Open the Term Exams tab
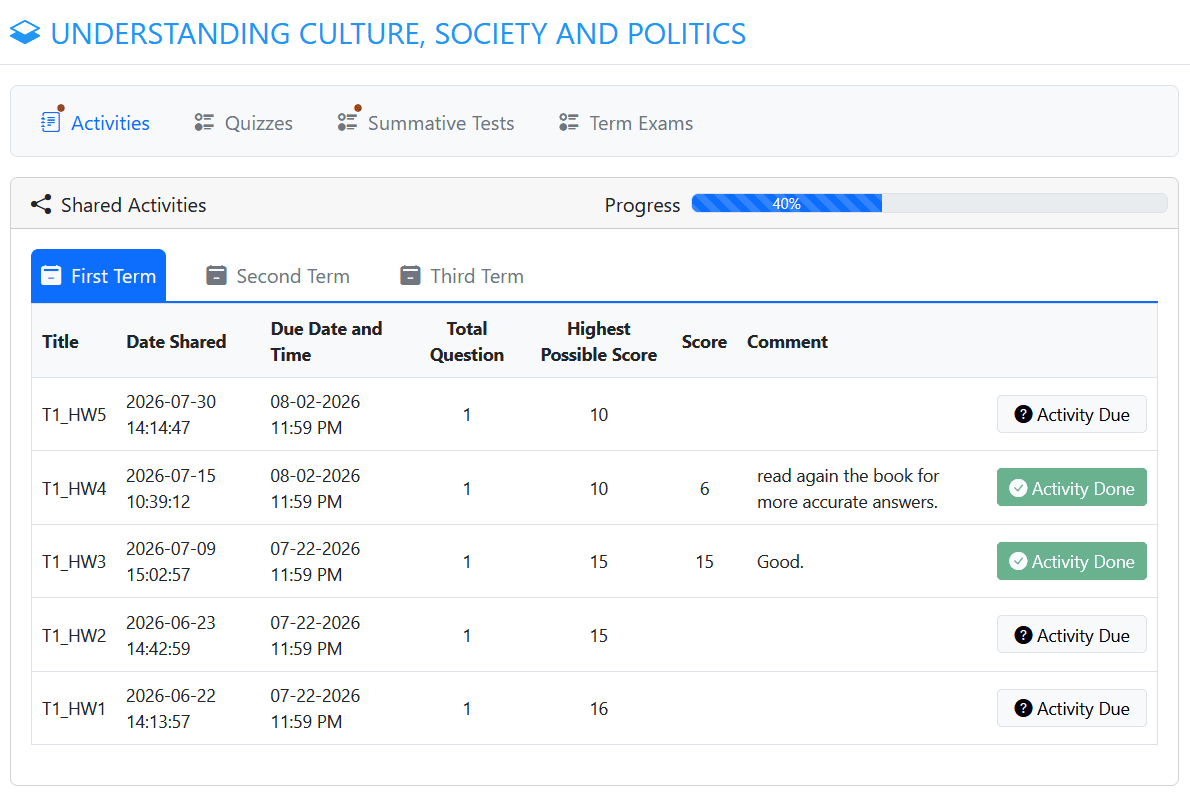This screenshot has height=797, width=1190. [x=626, y=122]
